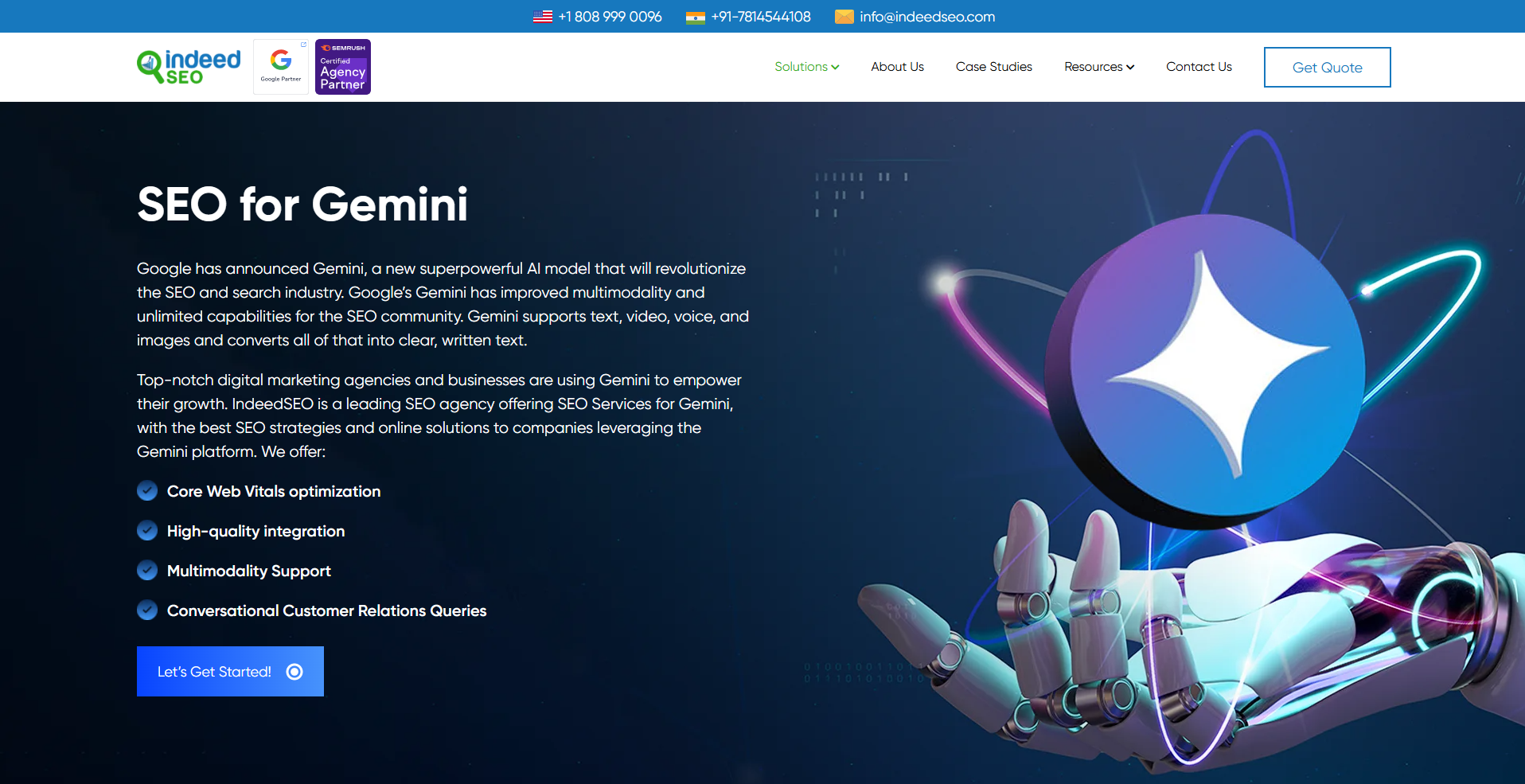The image size is (1525, 784).
Task: Click the checkmark beside Core Web Vitals optimization
Action: pos(147,490)
